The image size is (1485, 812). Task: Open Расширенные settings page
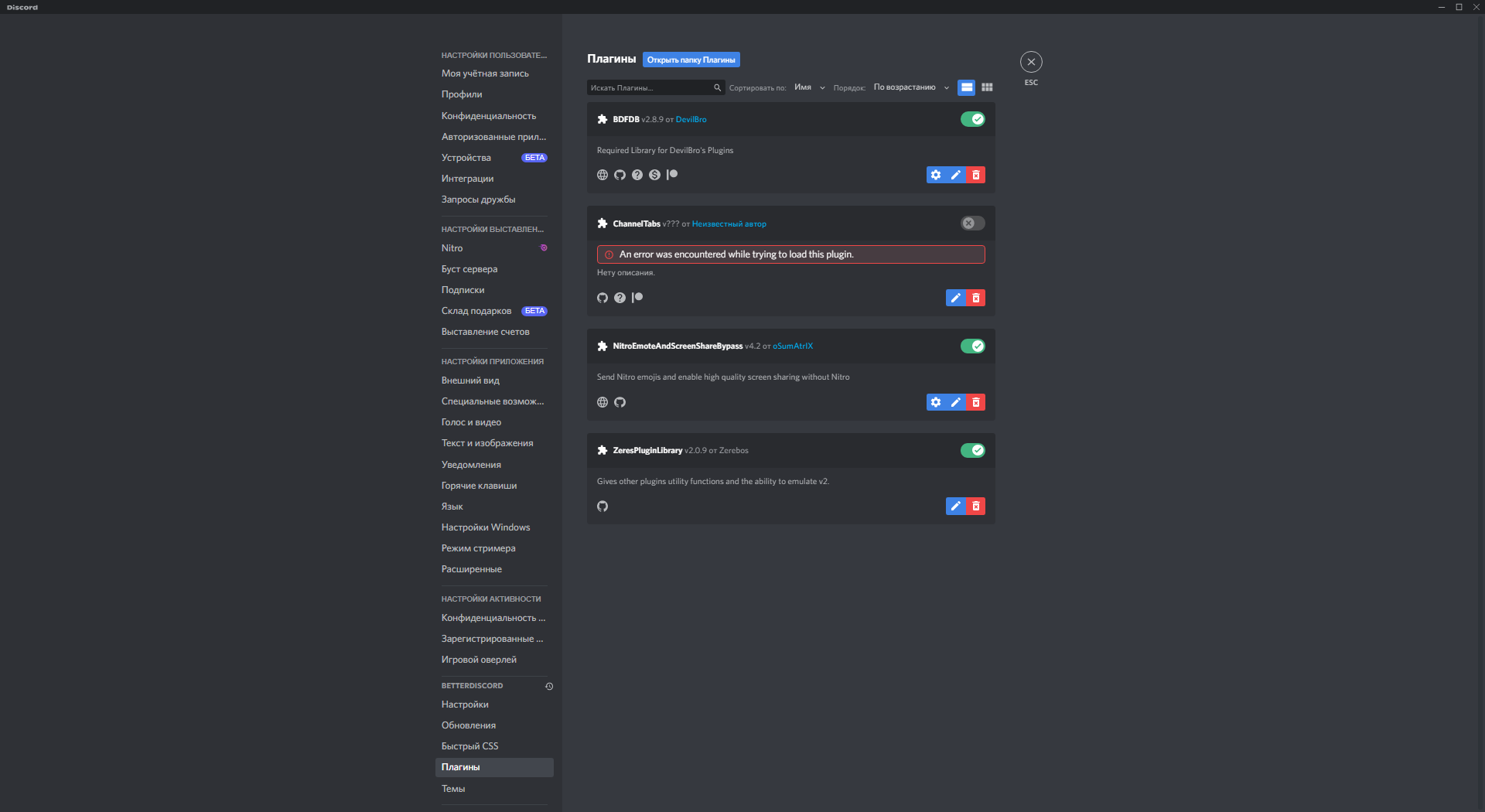point(494,569)
